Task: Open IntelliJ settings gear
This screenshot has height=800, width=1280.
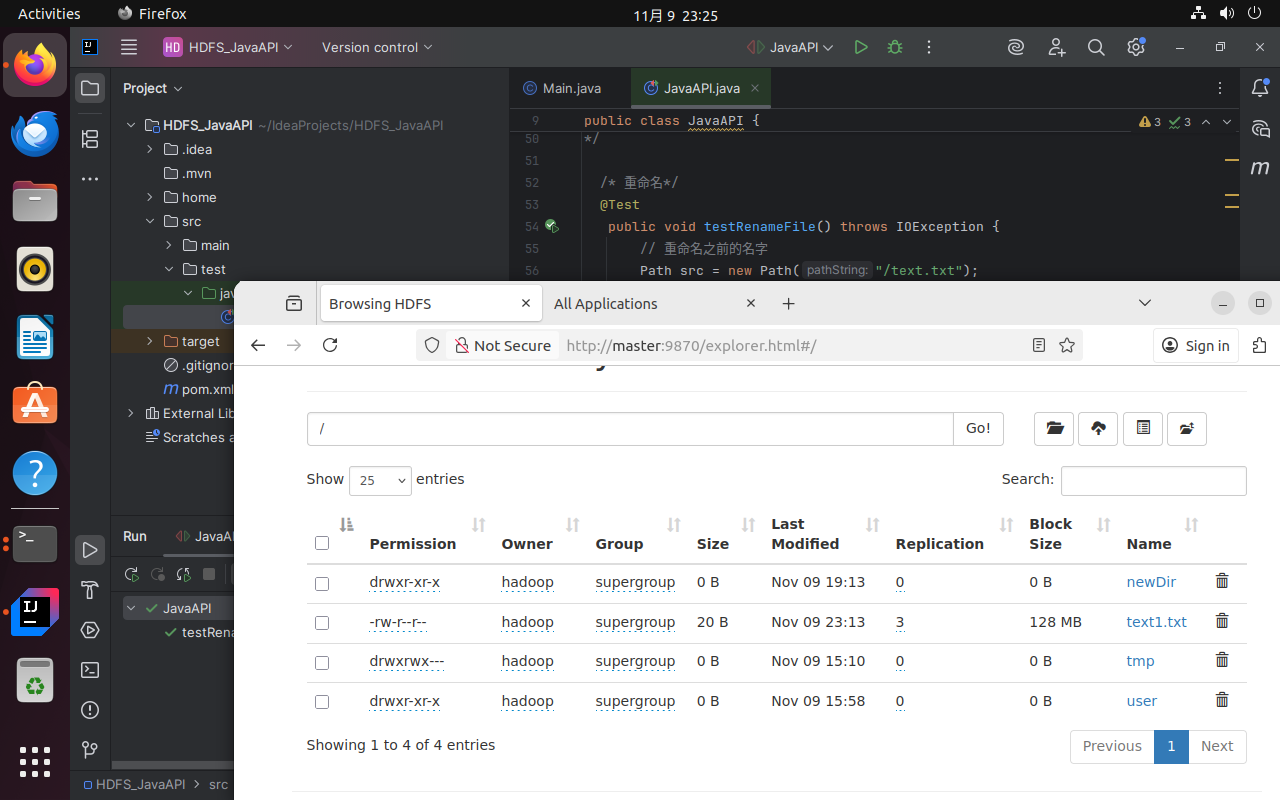Action: pos(1135,47)
